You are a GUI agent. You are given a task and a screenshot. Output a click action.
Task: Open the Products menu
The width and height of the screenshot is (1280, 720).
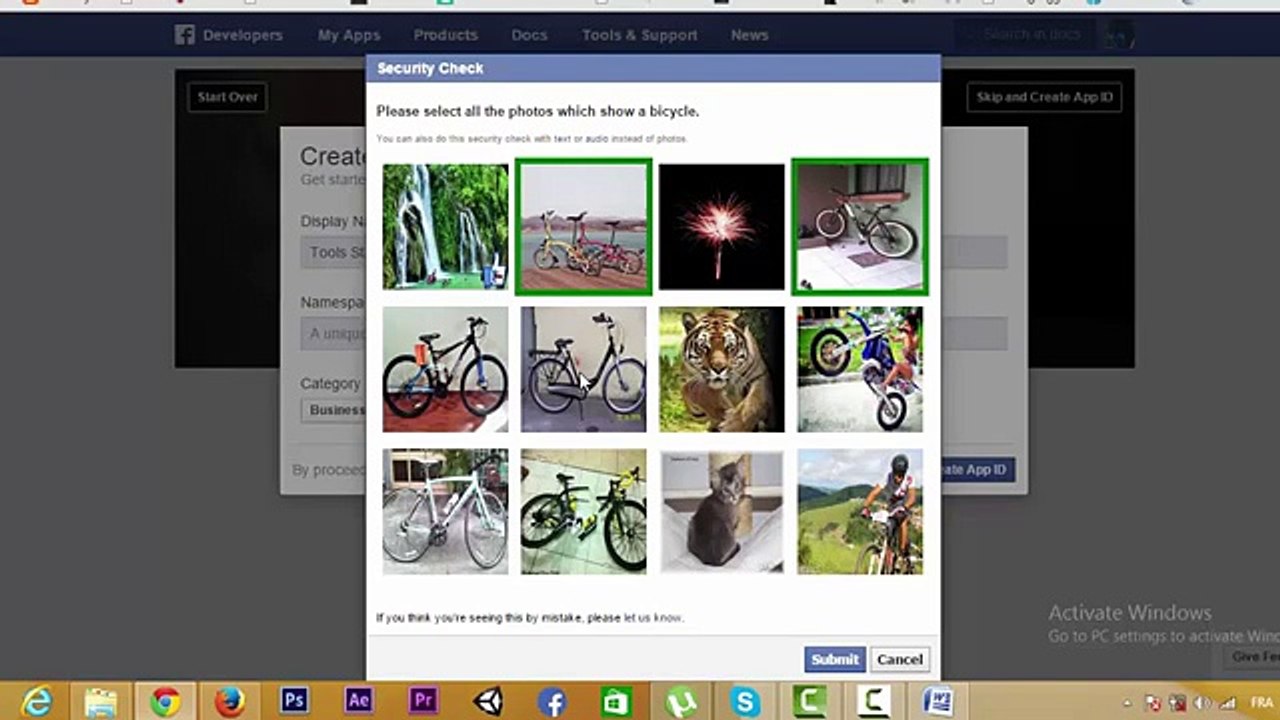coord(445,35)
